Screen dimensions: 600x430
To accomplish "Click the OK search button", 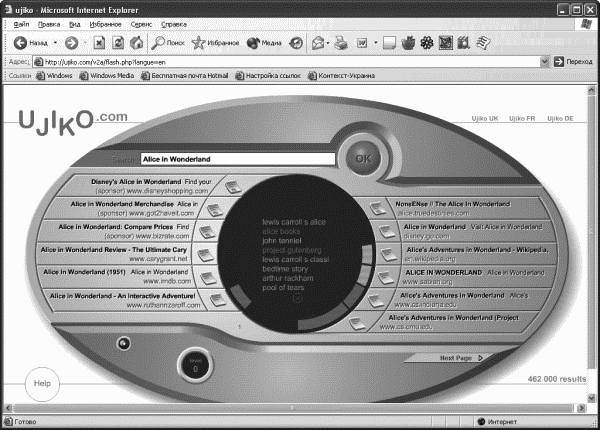I will [x=363, y=158].
